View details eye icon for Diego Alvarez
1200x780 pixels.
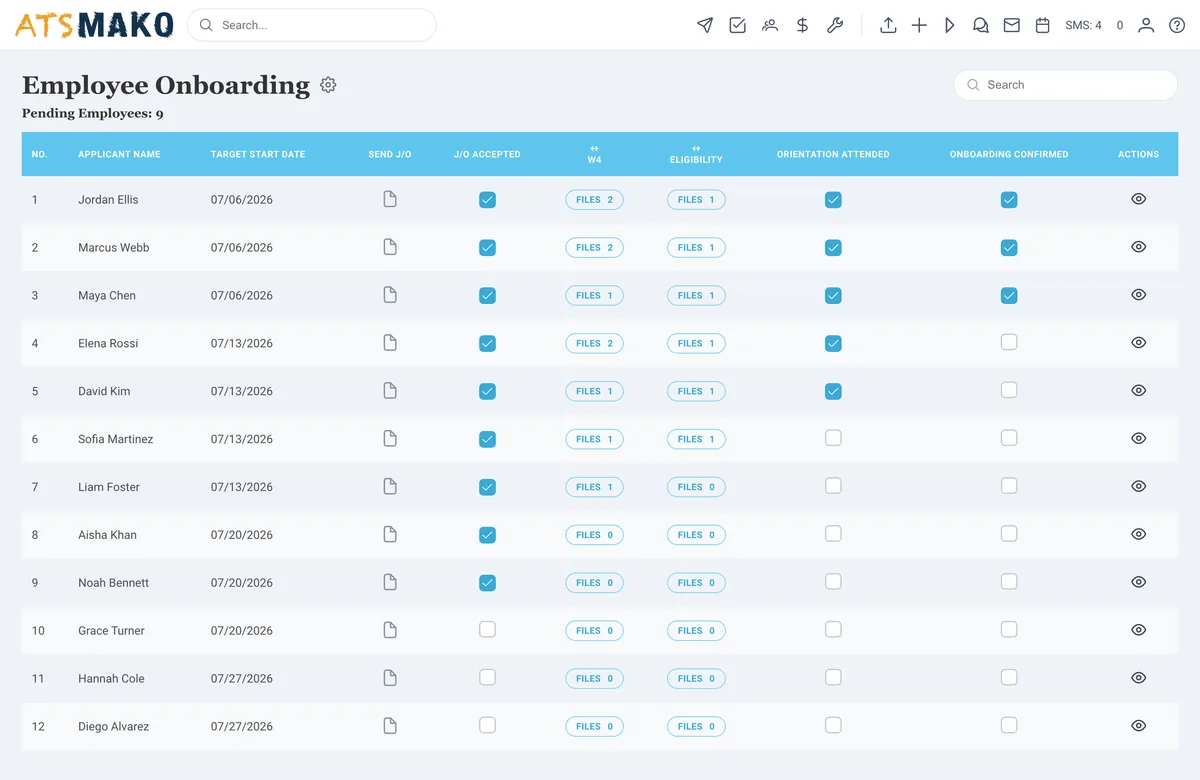coord(1138,726)
